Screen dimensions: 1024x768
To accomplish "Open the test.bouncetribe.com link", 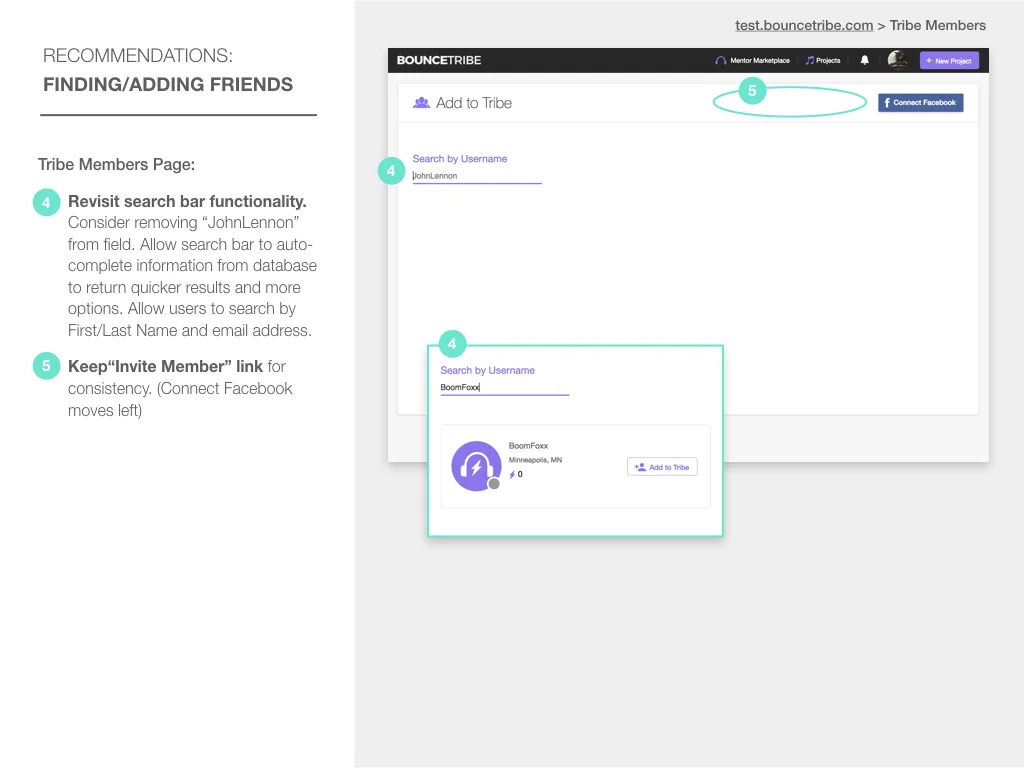I will pyautogui.click(x=804, y=25).
